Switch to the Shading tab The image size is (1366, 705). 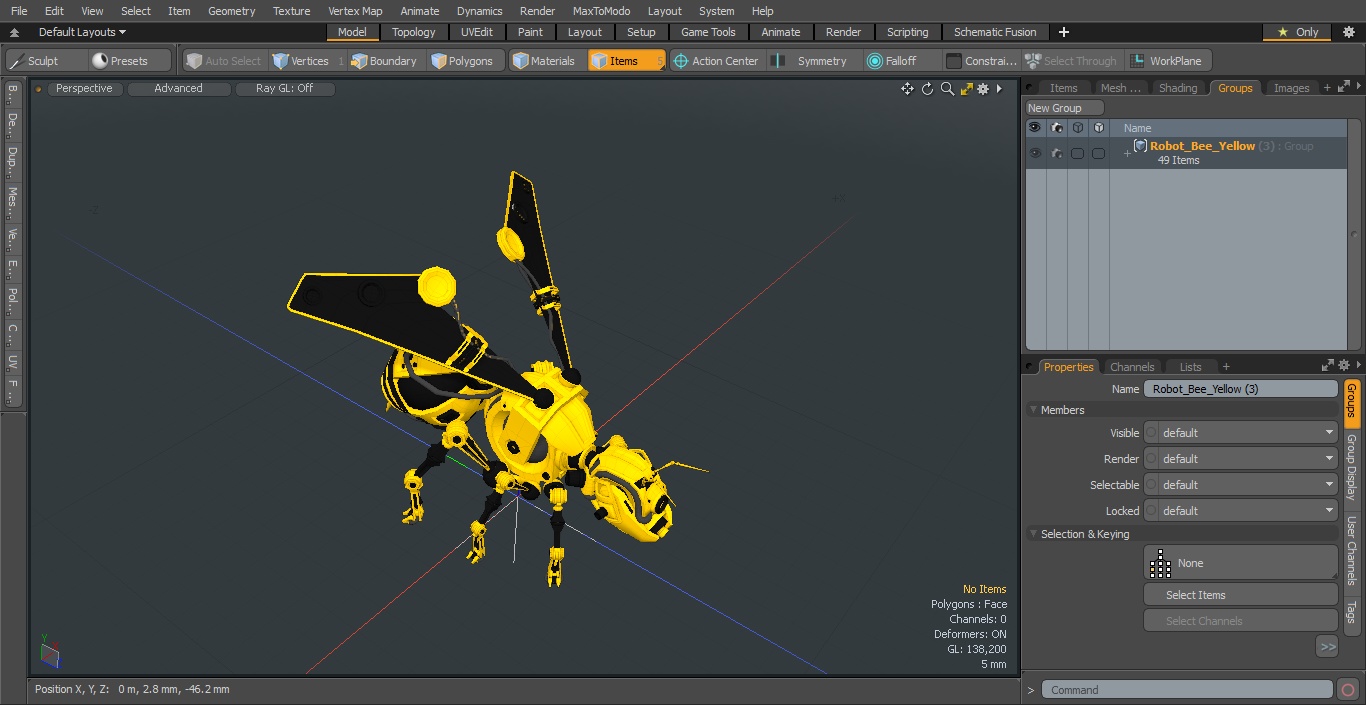pyautogui.click(x=1177, y=88)
